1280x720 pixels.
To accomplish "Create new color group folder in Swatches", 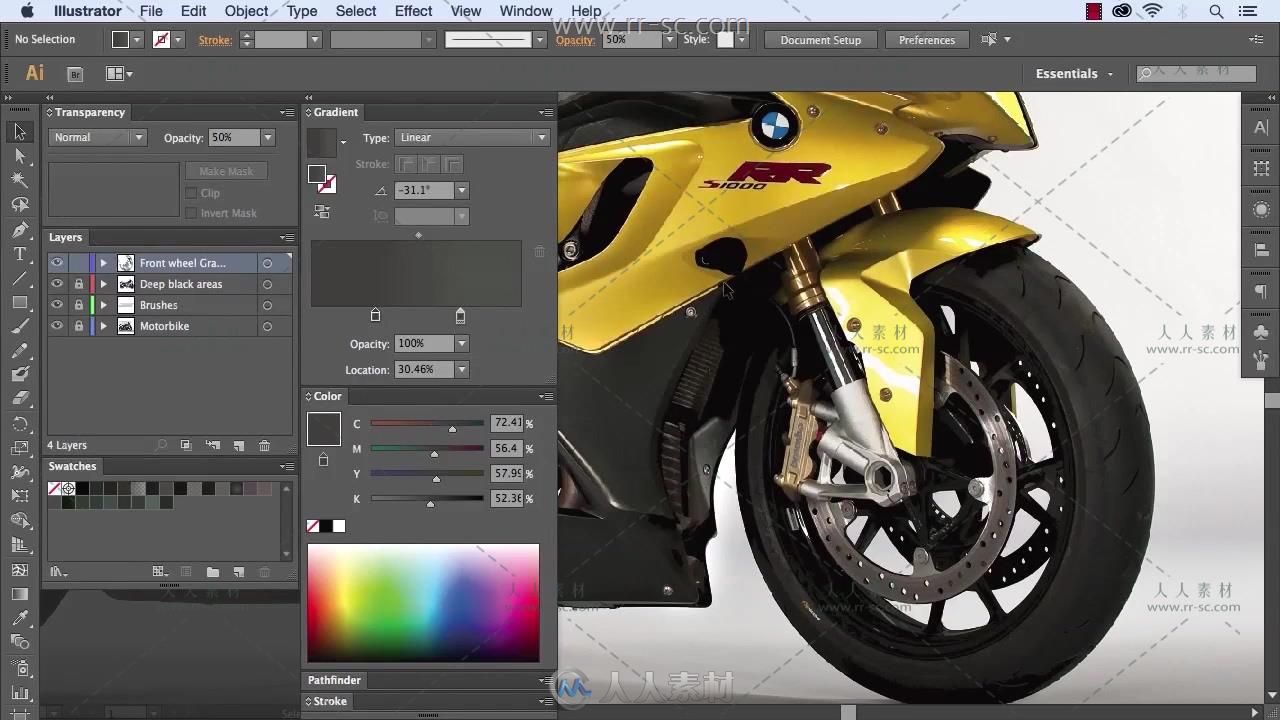I will point(212,572).
